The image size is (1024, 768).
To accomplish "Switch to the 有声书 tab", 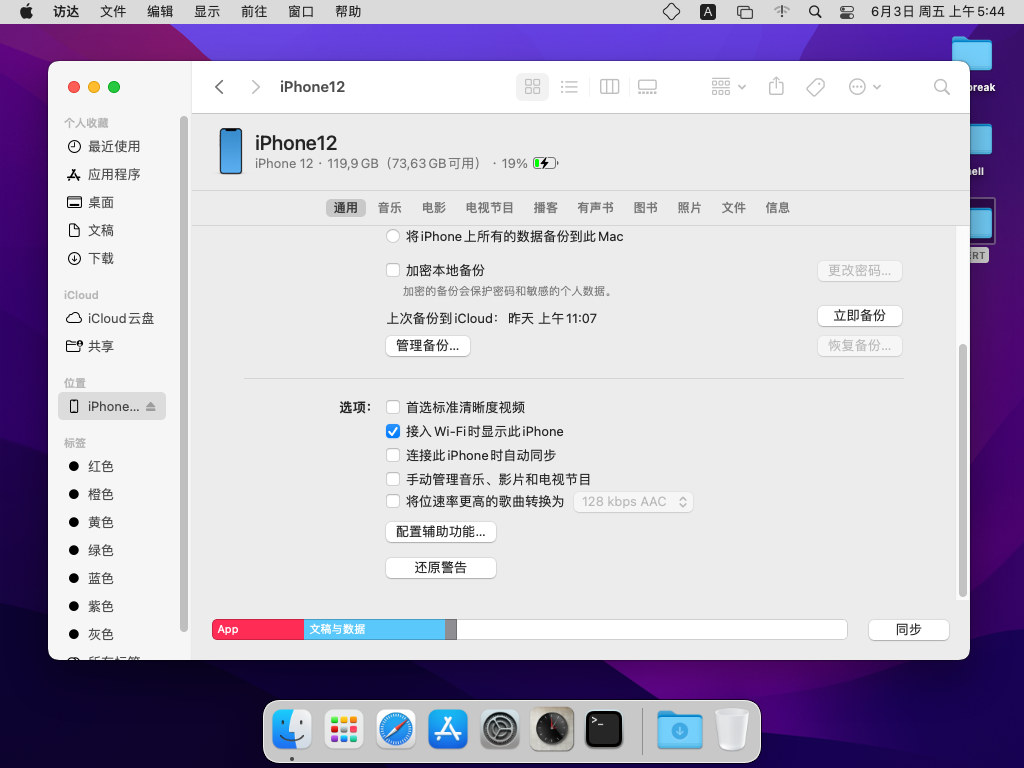I will tap(595, 208).
